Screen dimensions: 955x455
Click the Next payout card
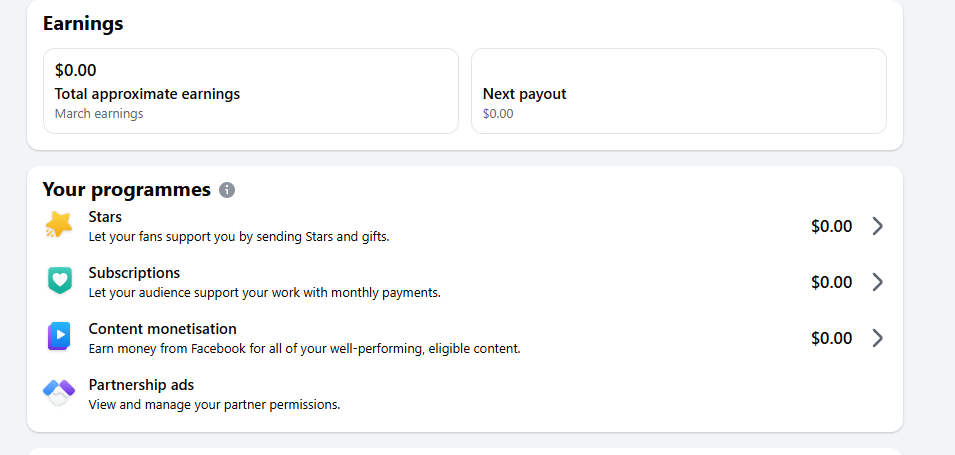pyautogui.click(x=678, y=91)
